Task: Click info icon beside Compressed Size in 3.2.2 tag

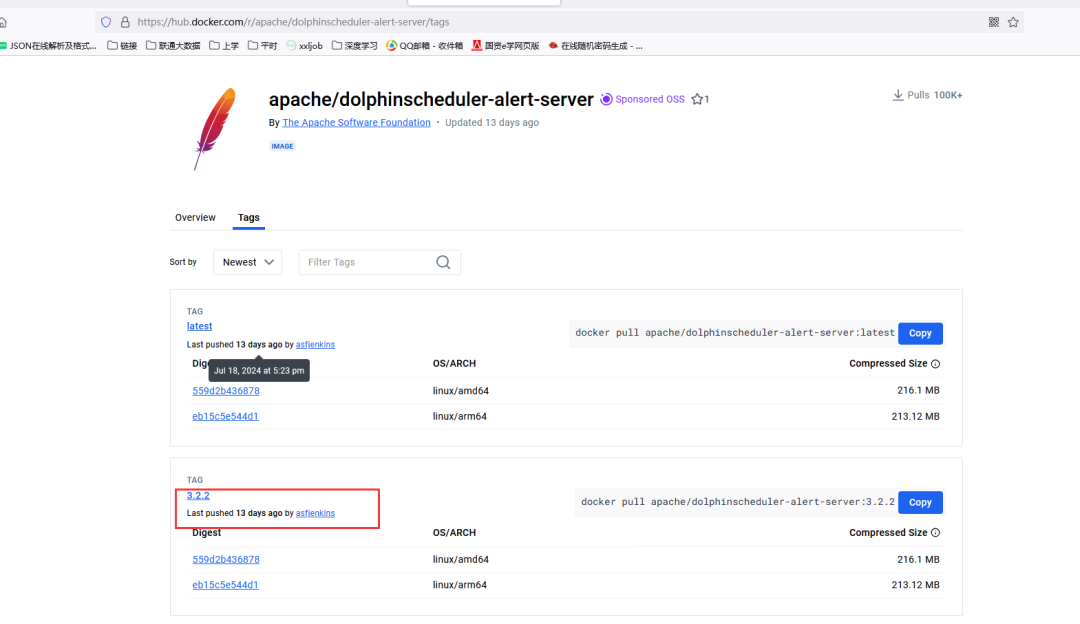Action: [x=935, y=532]
